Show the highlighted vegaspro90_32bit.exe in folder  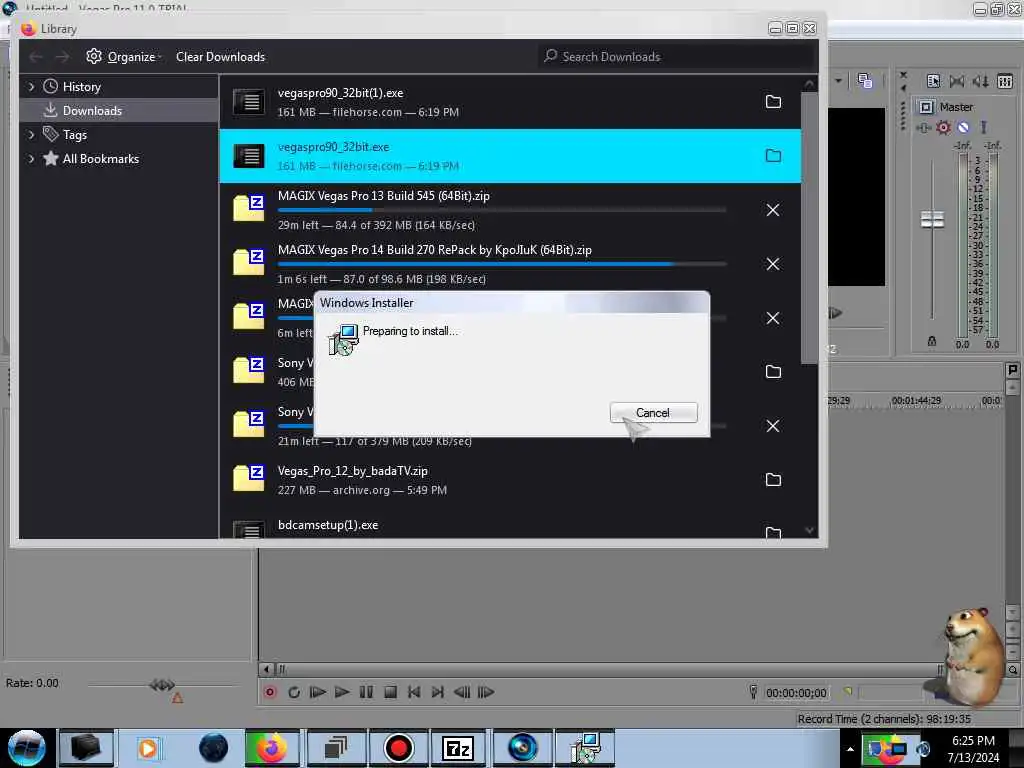pyautogui.click(x=773, y=155)
